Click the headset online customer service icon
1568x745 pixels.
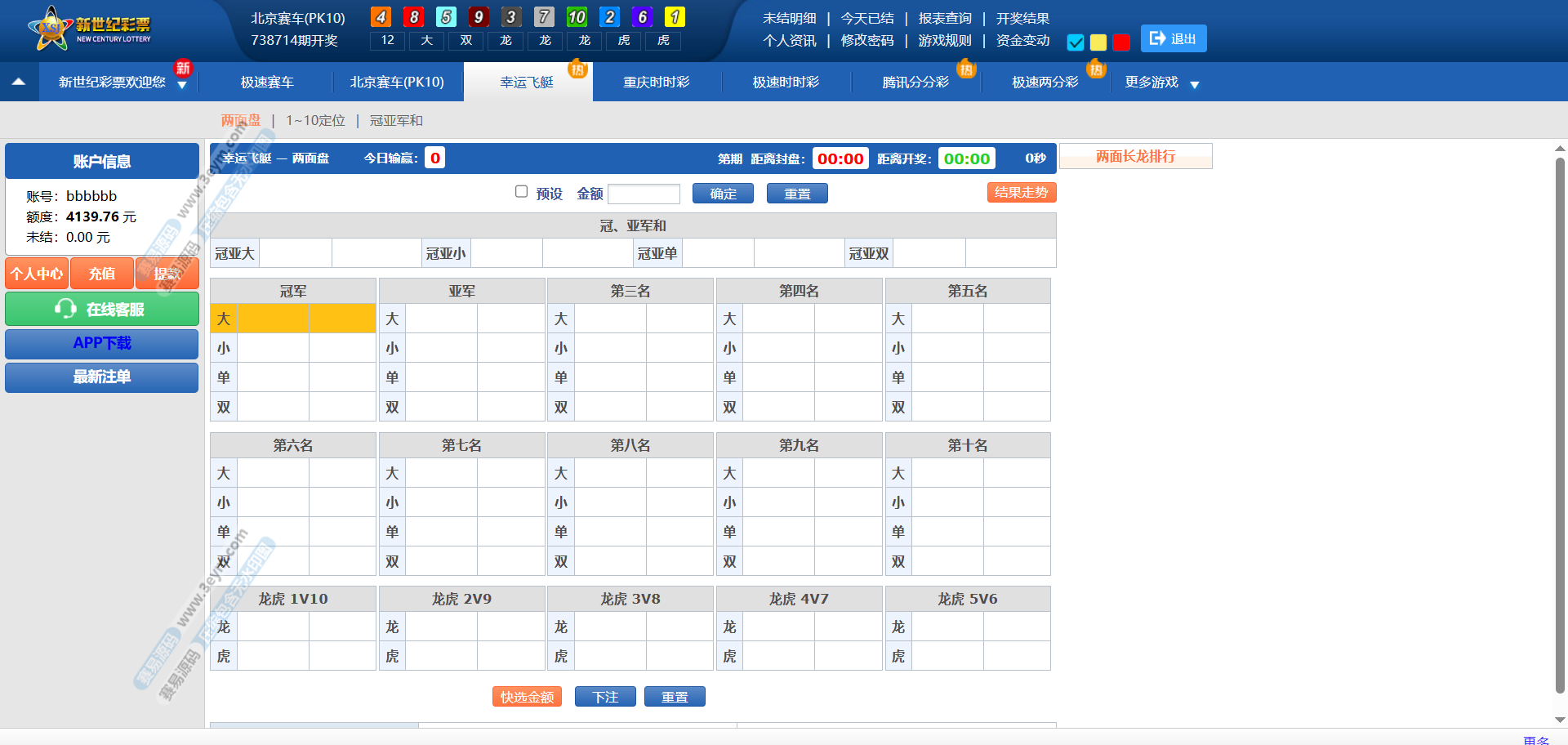[x=65, y=309]
